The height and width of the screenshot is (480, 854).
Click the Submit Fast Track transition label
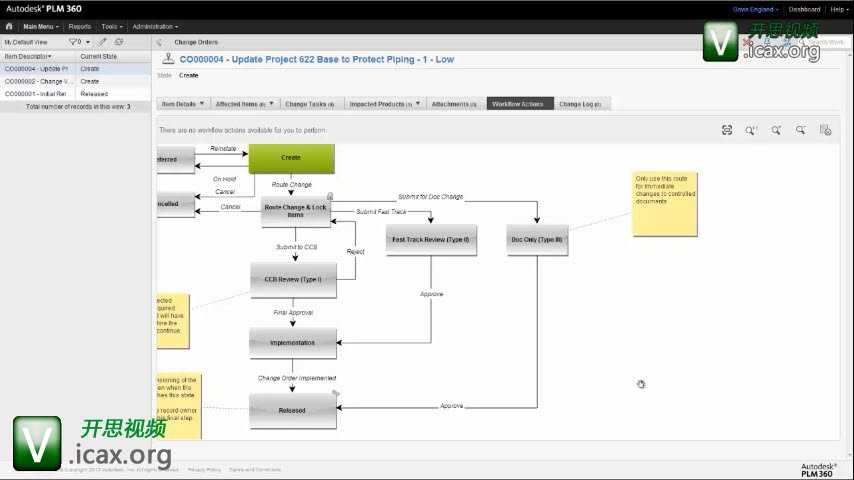coord(381,211)
